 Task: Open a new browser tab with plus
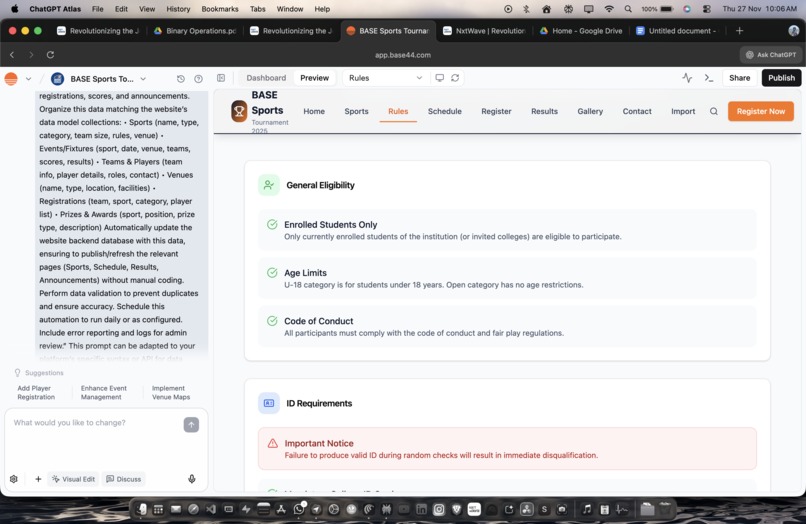[x=739, y=31]
